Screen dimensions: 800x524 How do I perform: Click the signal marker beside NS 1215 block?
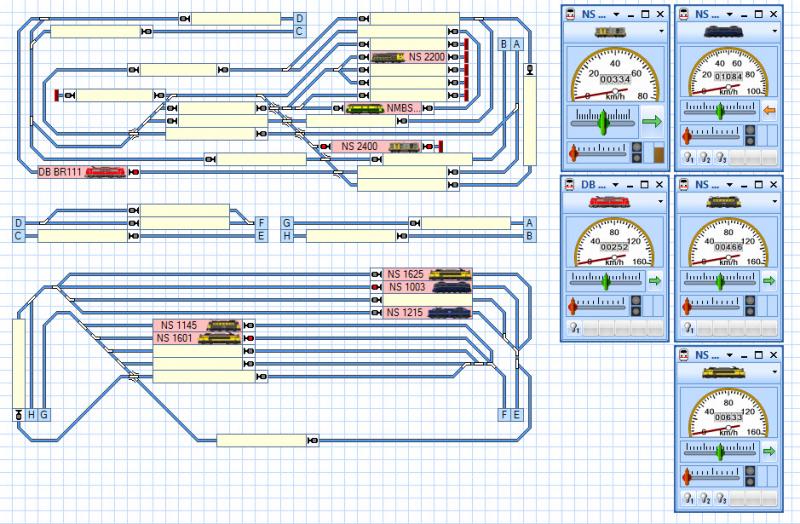click(377, 313)
